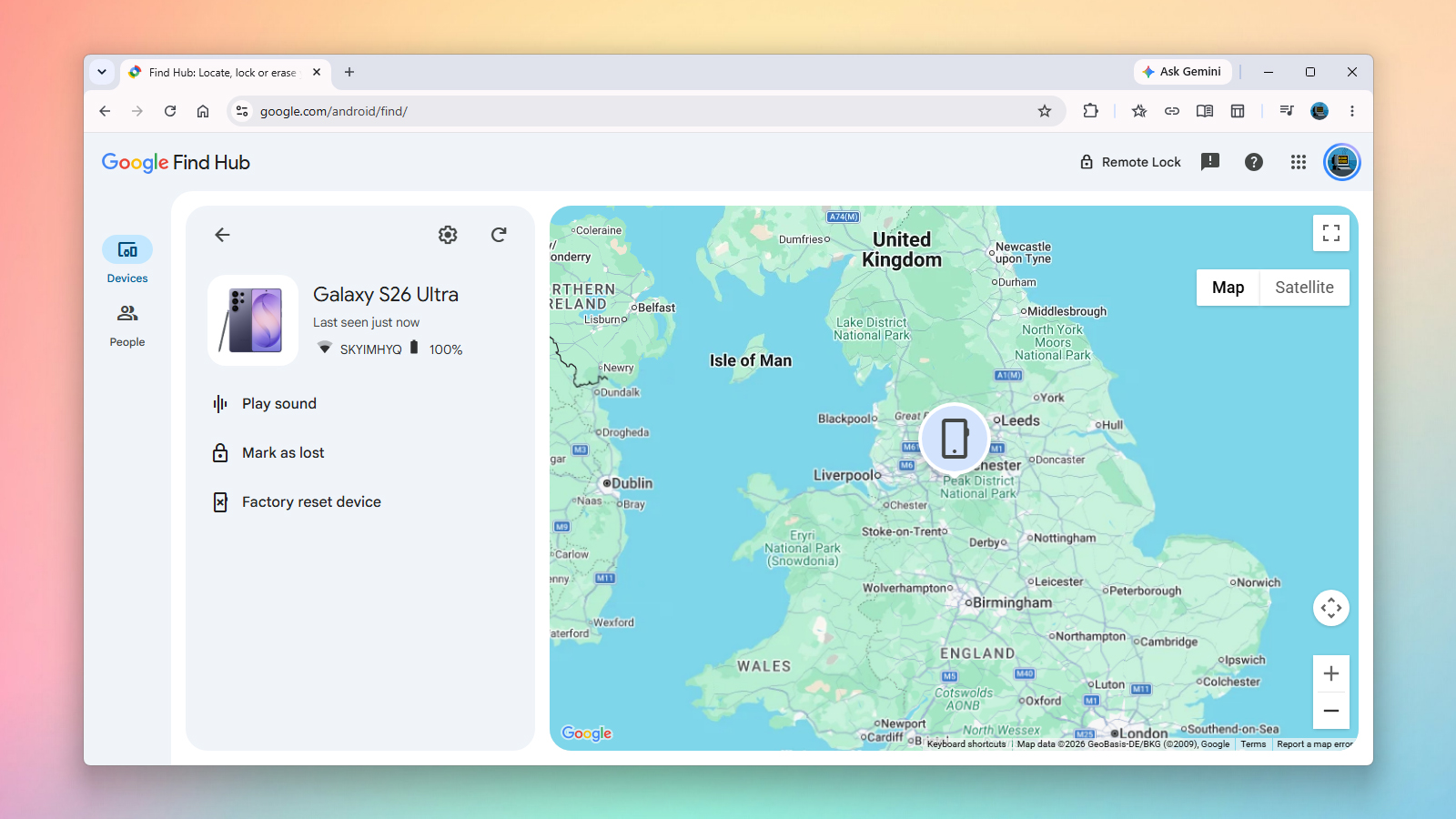View site information icon in address bar
This screenshot has height=819, width=1456.
[x=241, y=111]
